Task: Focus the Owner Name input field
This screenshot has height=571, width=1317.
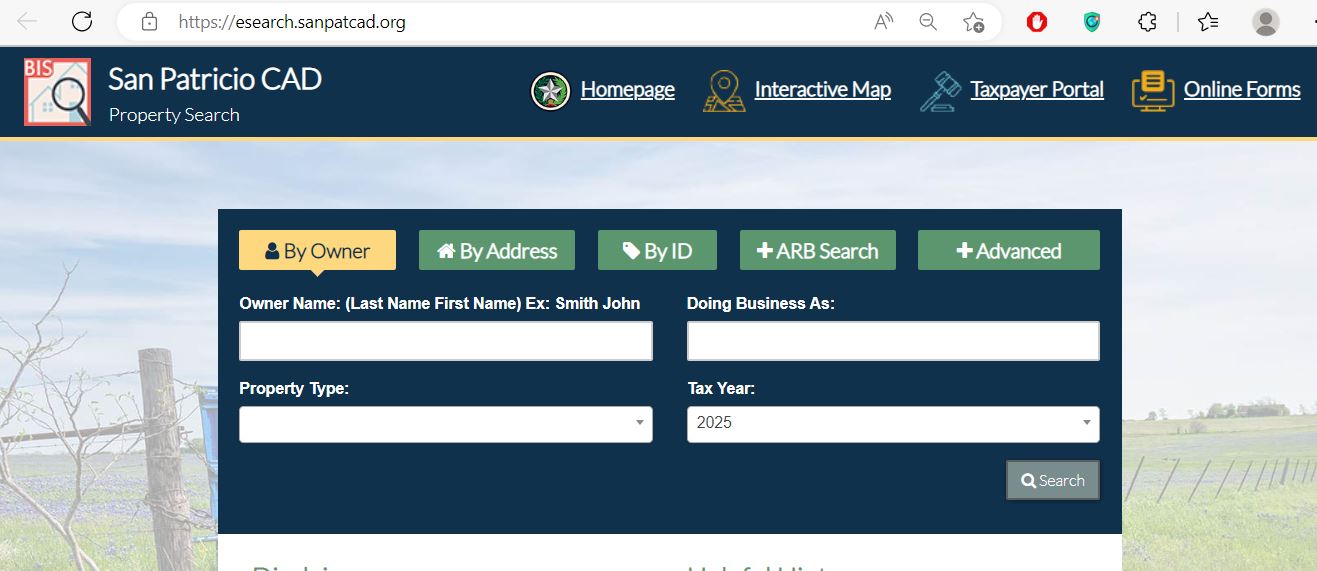Action: [x=446, y=341]
